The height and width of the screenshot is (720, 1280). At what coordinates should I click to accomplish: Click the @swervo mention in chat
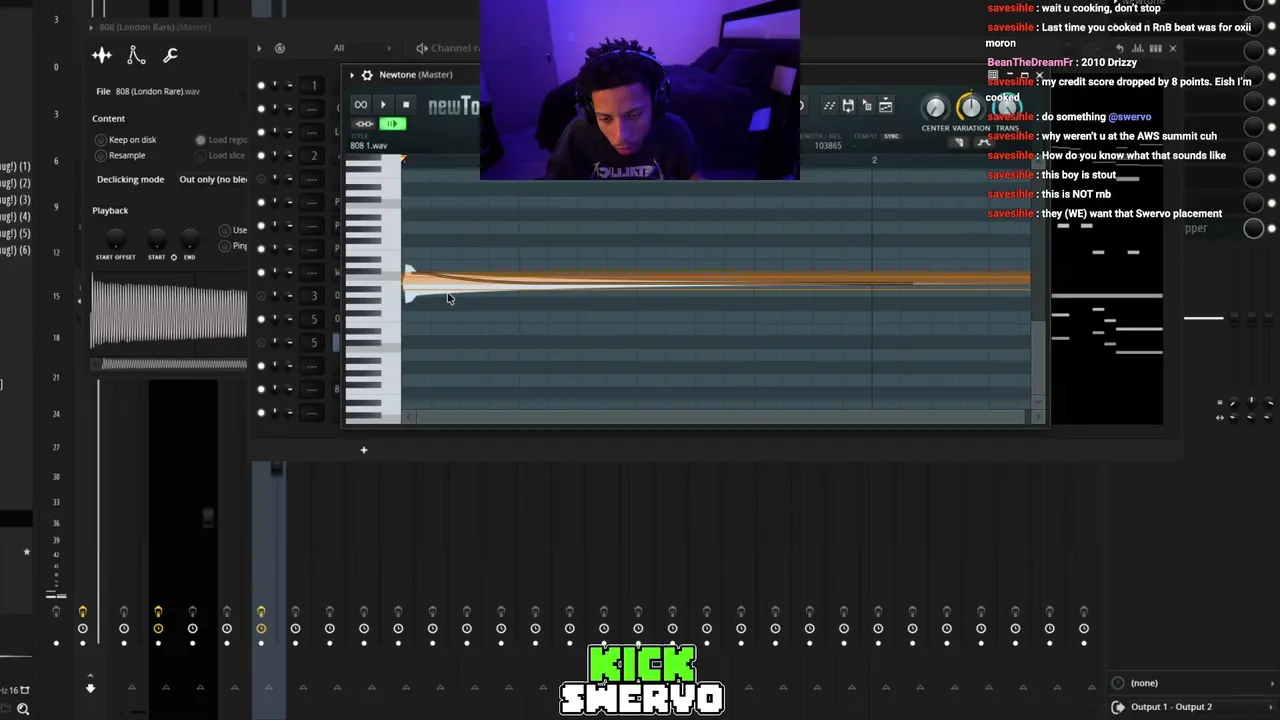[1130, 117]
